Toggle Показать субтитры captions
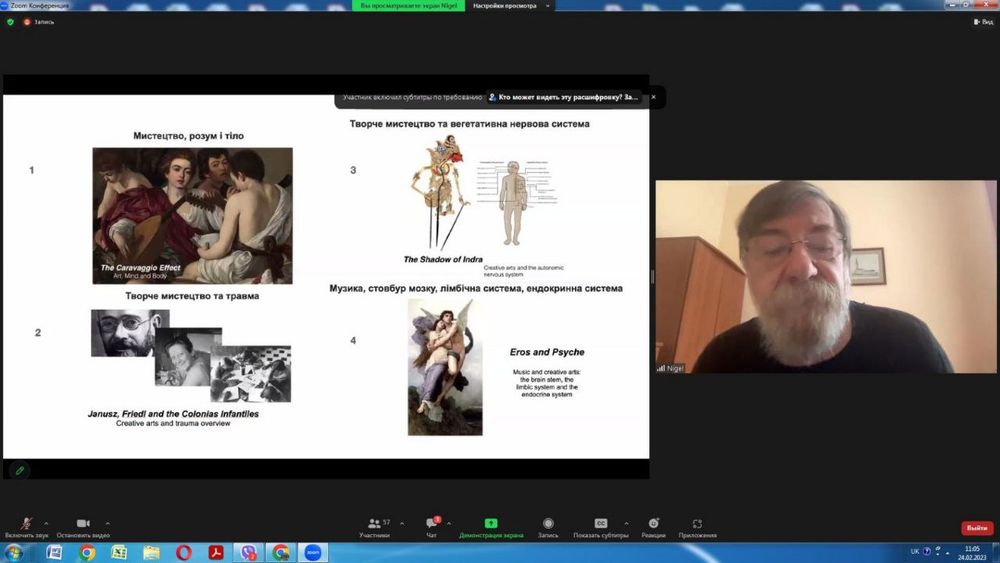Image resolution: width=1000 pixels, height=563 pixels. click(x=601, y=525)
